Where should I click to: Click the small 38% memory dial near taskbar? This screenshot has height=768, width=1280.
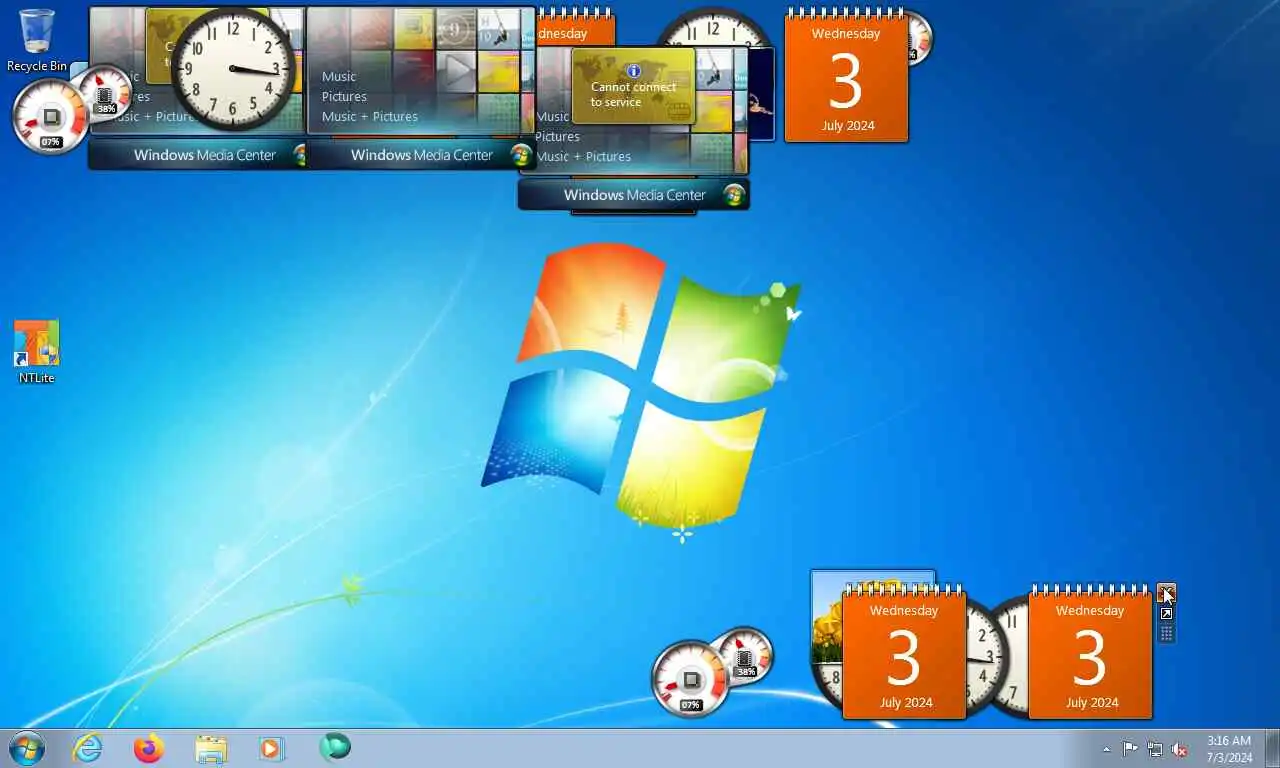pyautogui.click(x=746, y=655)
